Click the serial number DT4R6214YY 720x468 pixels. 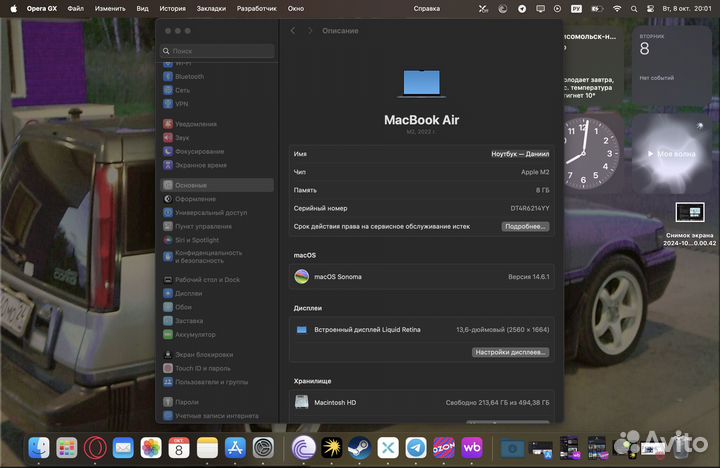[x=529, y=208]
